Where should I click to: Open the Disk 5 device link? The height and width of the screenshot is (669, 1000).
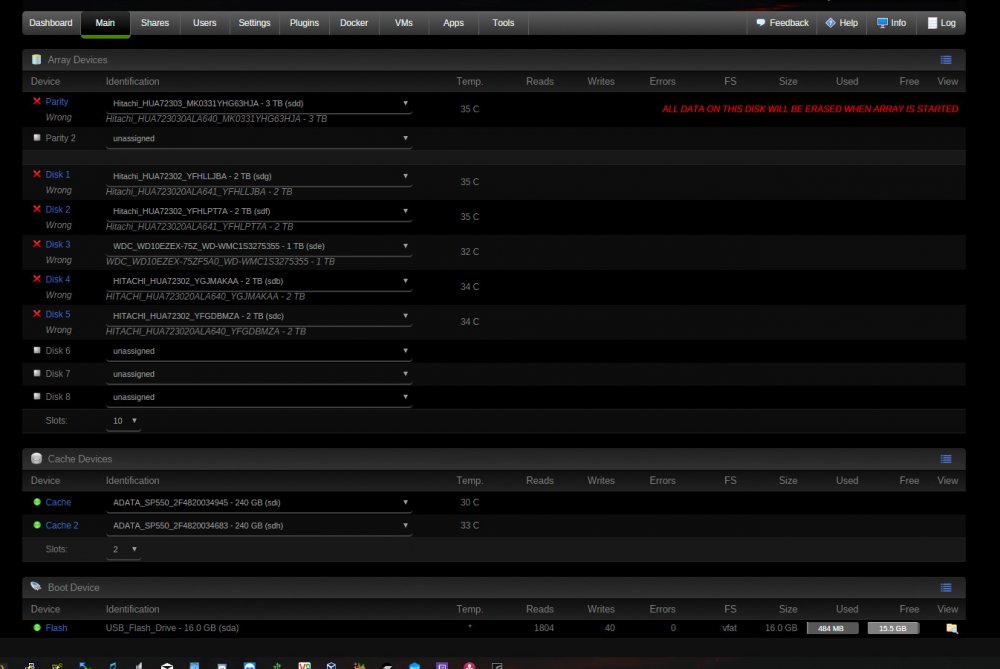58,314
